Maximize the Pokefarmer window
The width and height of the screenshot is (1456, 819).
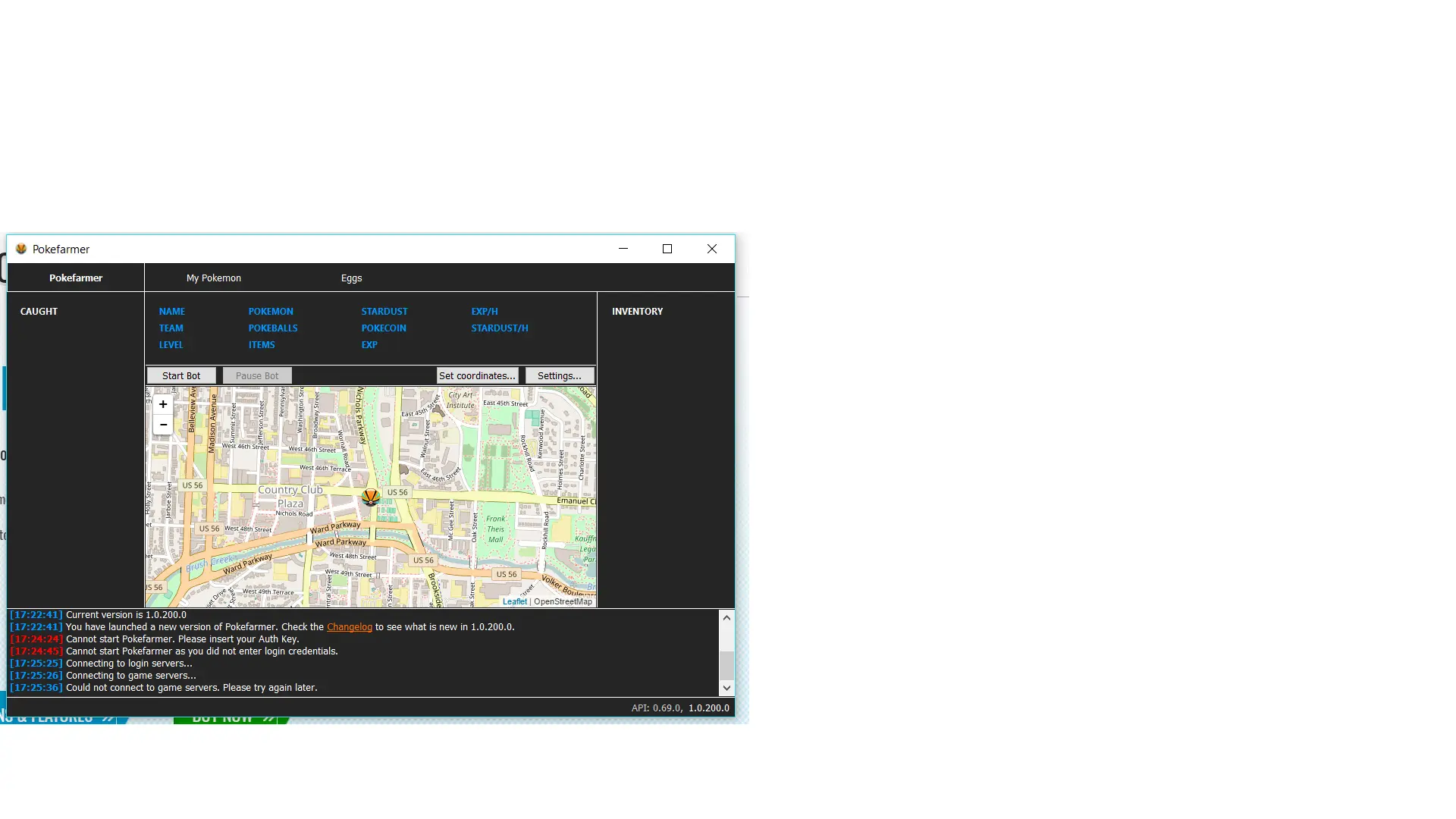(x=667, y=249)
